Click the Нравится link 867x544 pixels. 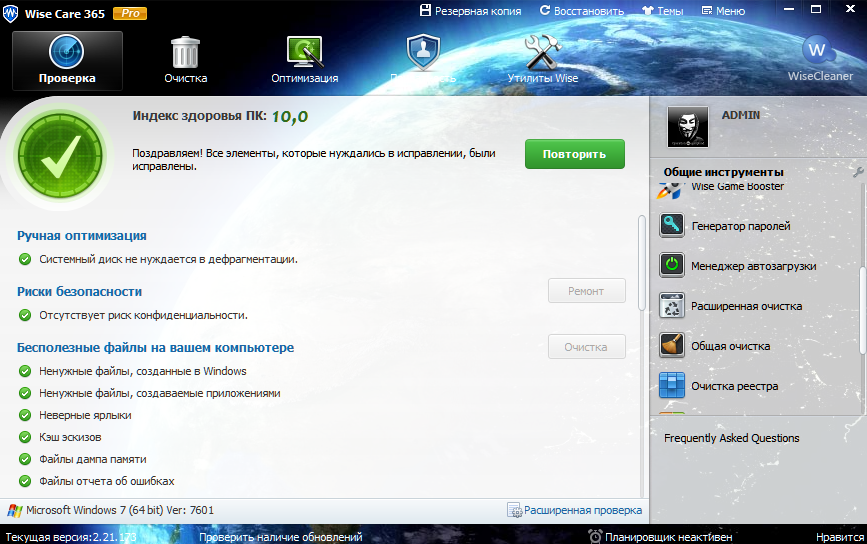(x=840, y=537)
